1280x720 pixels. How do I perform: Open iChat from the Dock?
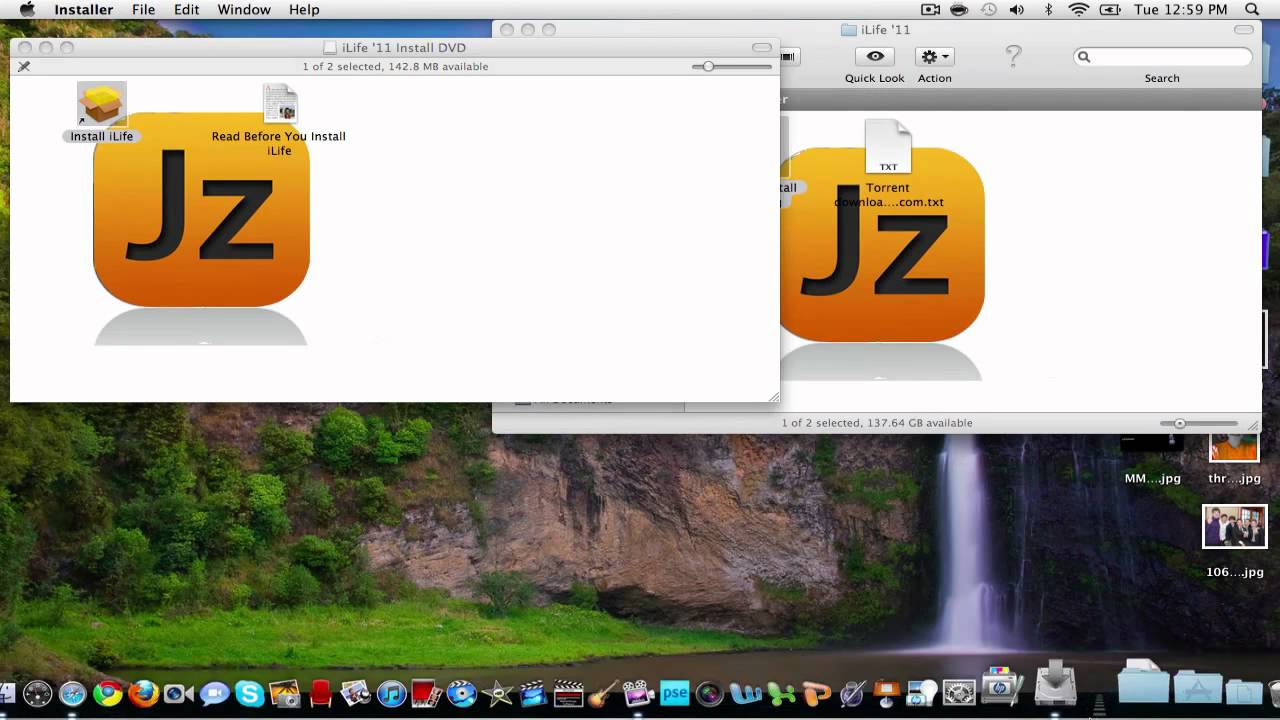214,694
